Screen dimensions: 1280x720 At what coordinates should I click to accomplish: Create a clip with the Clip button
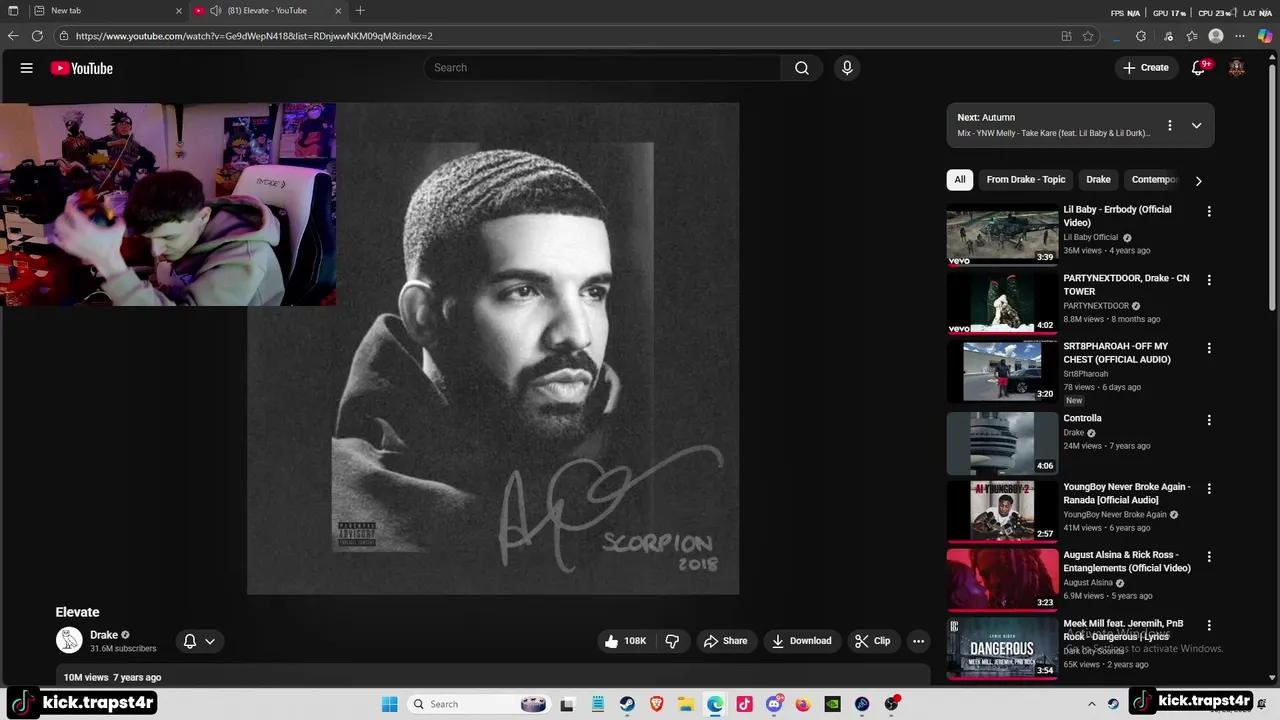[x=872, y=641]
